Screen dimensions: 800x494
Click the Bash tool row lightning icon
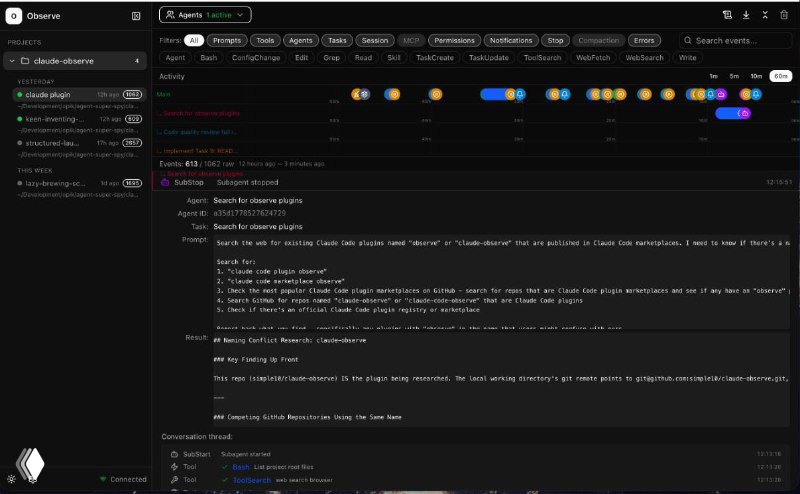[174, 466]
